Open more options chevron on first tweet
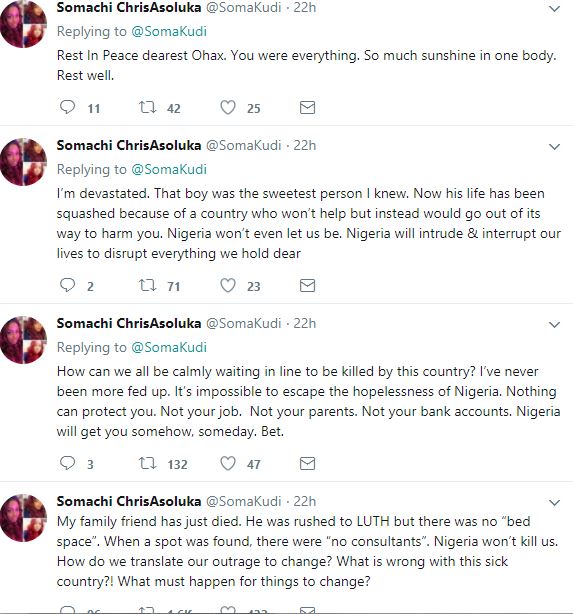The width and height of the screenshot is (573, 614). coord(555,9)
